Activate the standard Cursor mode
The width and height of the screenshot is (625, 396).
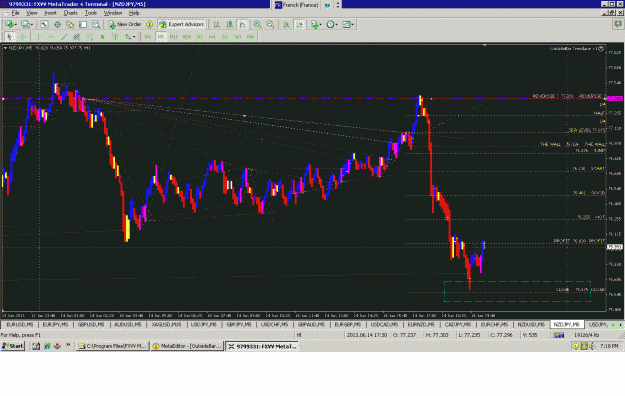pos(10,37)
